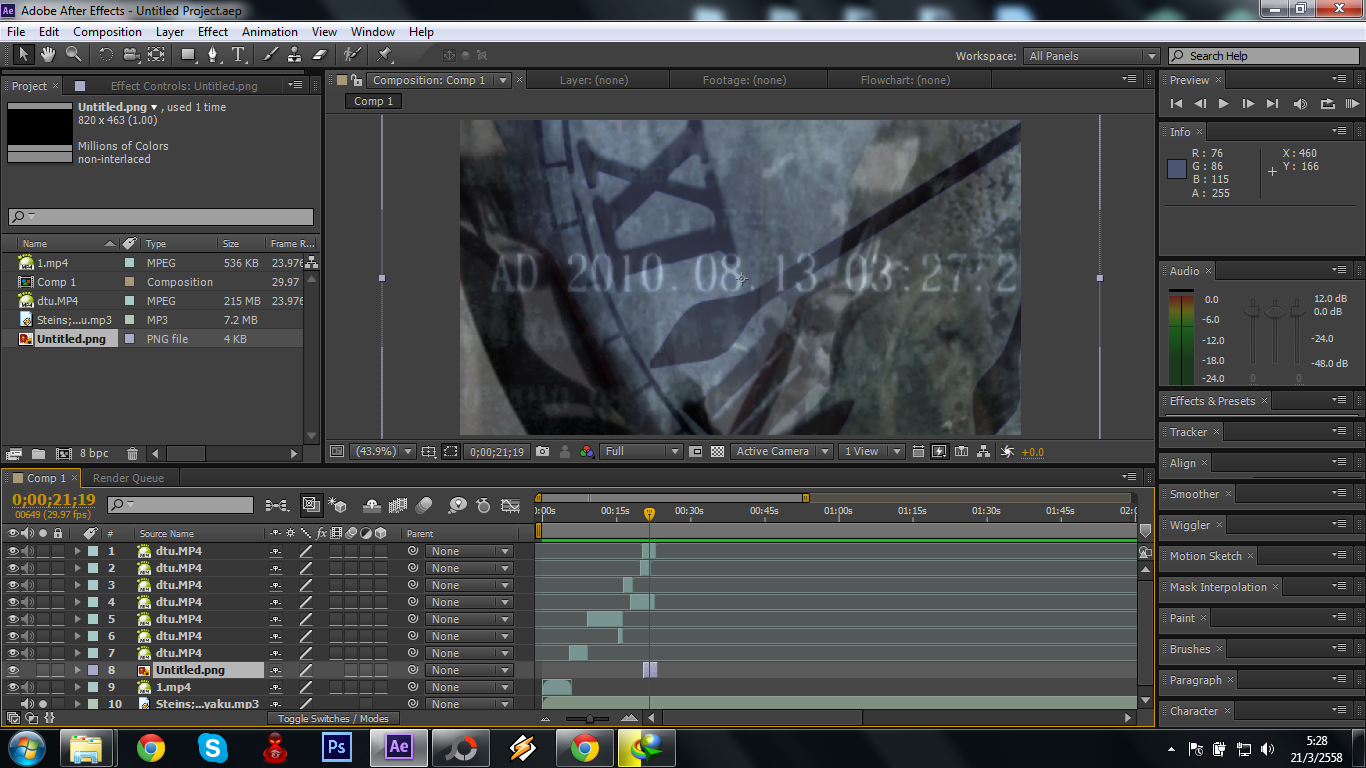Select the Unified Camera tool
The image size is (1366, 768).
click(131, 54)
